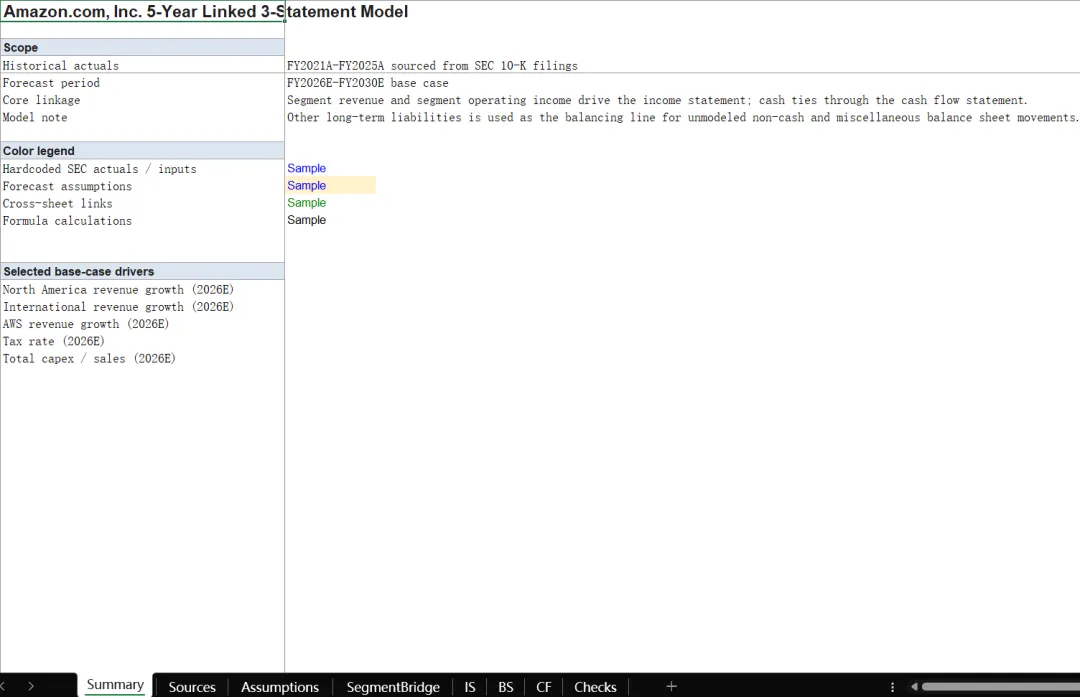The image size is (1080, 697).
Task: Click the Formula calculations label cell
Action: pyautogui.click(x=143, y=220)
